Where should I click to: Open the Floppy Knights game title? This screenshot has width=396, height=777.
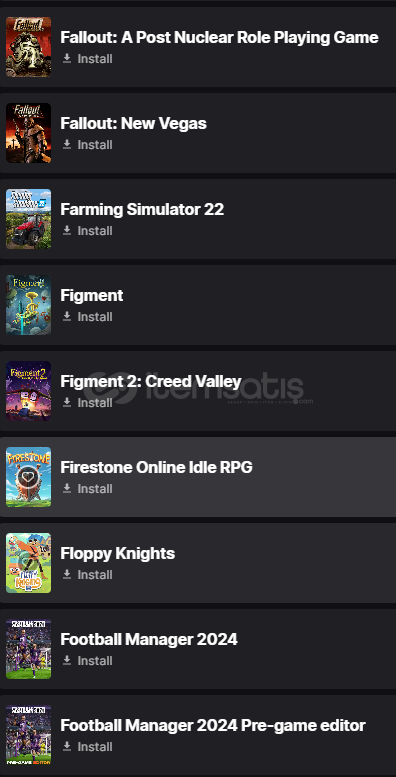[x=117, y=554]
